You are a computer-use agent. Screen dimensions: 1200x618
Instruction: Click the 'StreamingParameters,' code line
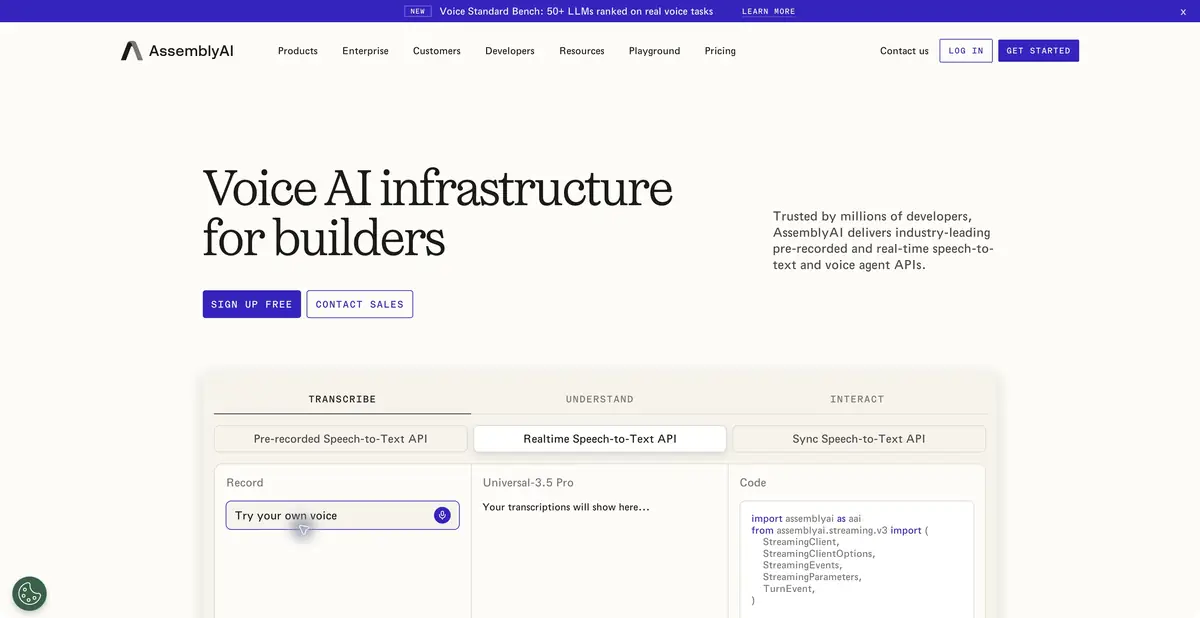(812, 577)
